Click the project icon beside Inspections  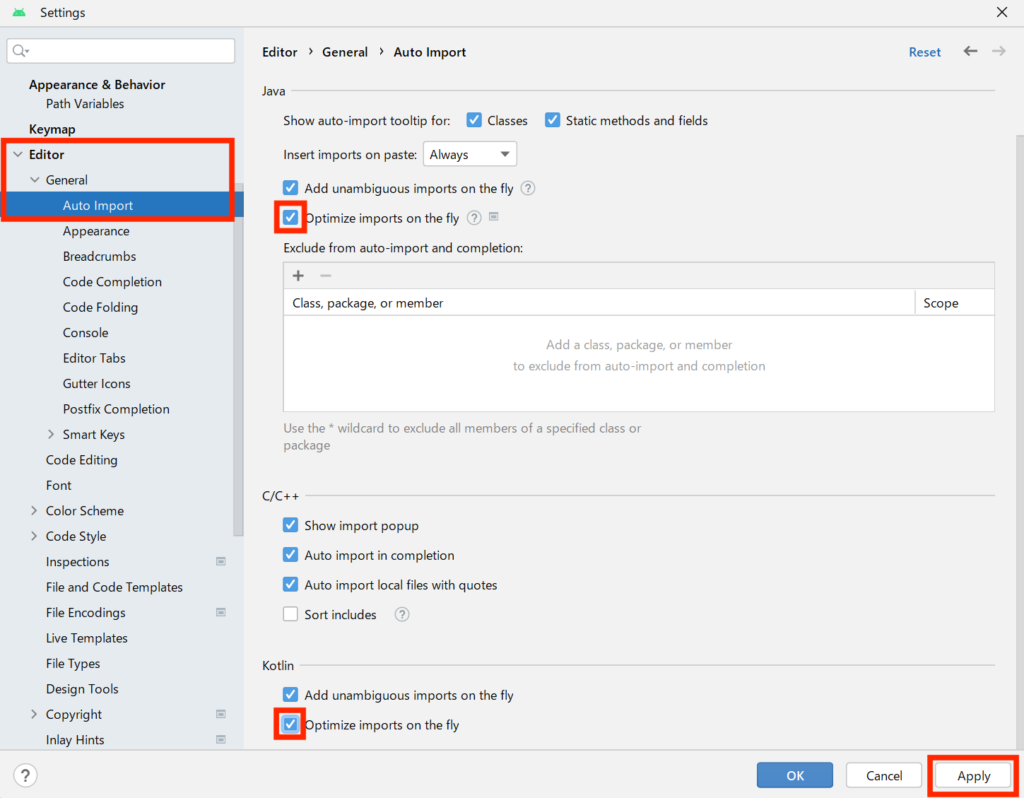221,561
